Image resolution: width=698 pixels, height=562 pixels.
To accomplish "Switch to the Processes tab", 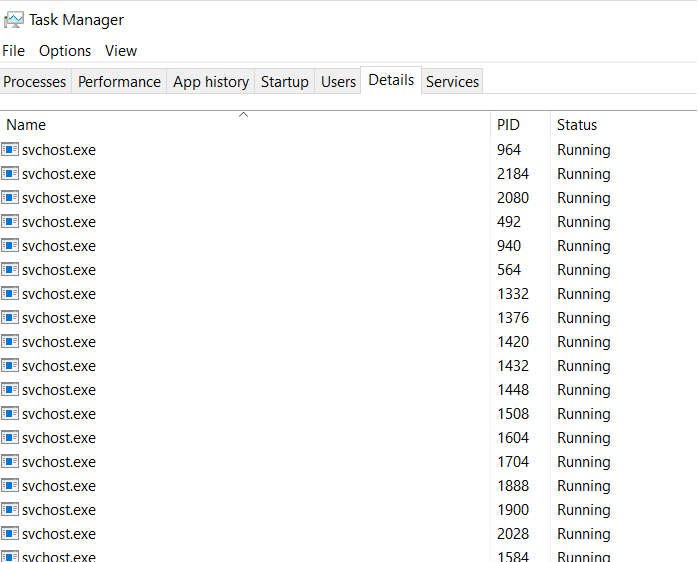I will coord(35,81).
